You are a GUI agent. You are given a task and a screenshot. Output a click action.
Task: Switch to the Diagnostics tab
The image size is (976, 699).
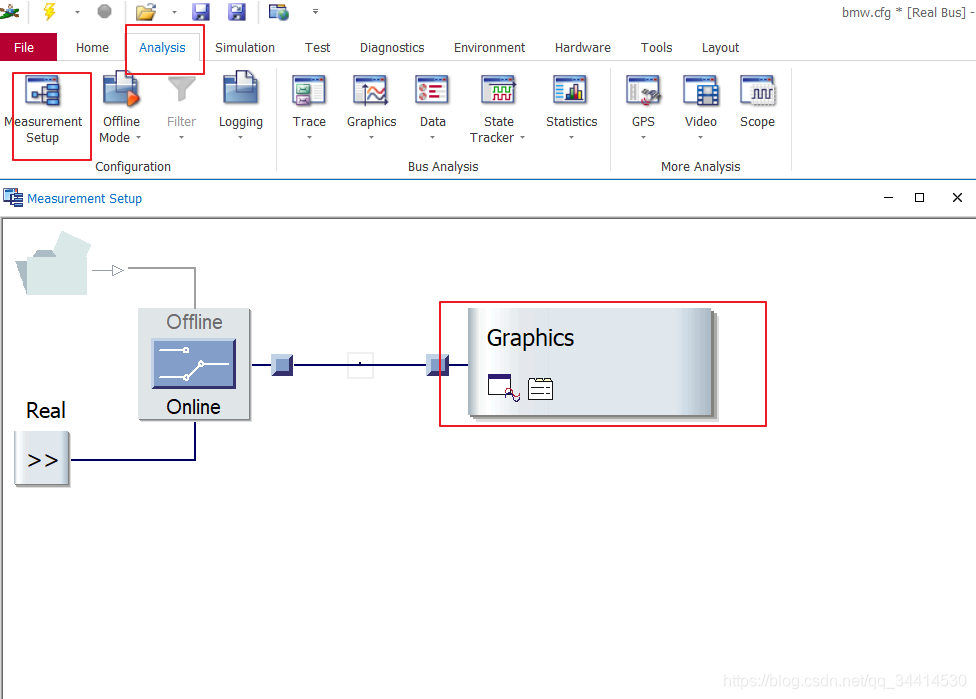pyautogui.click(x=392, y=47)
